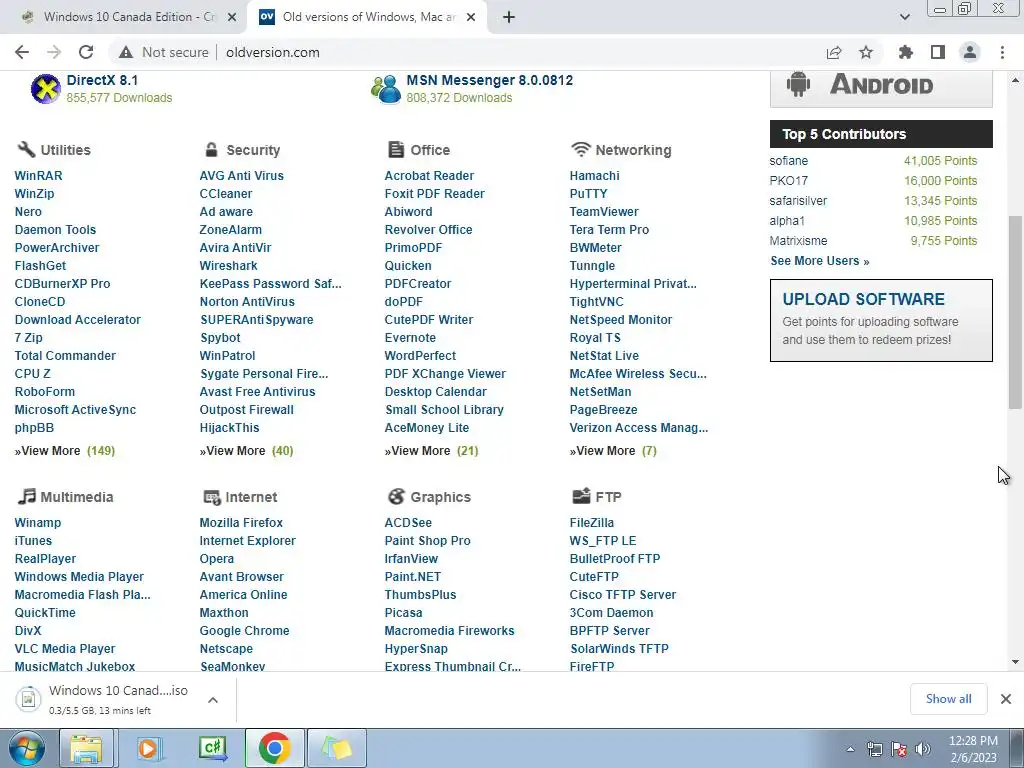Select contributor sofiane in Top 5 list
The image size is (1024, 768).
tap(789, 161)
